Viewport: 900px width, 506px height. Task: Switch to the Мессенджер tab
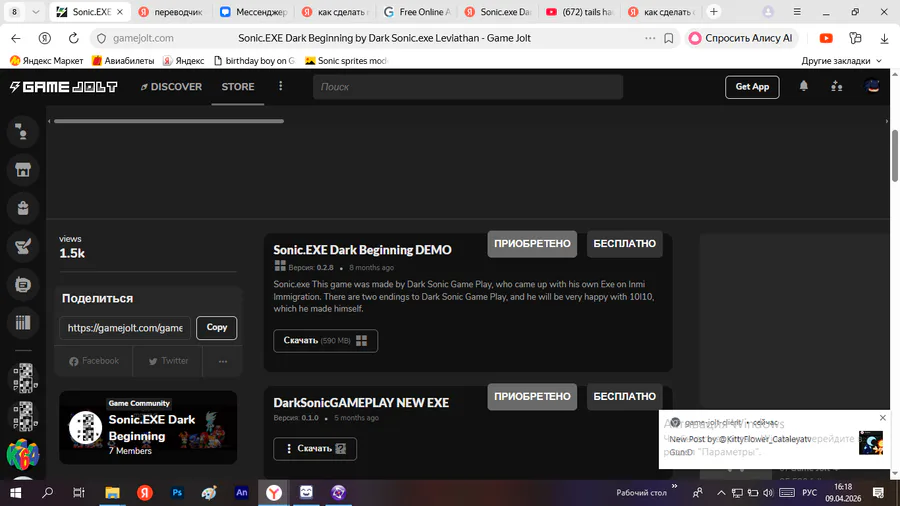click(254, 12)
